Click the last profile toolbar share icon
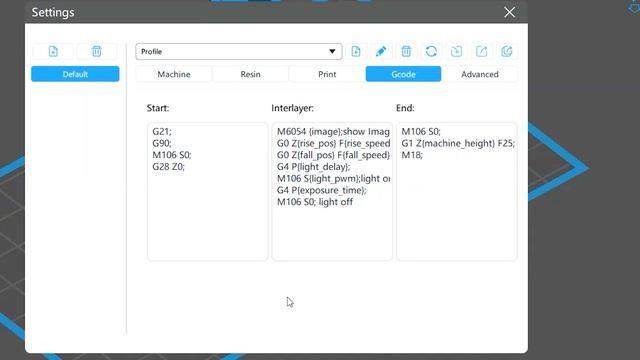 pos(507,51)
